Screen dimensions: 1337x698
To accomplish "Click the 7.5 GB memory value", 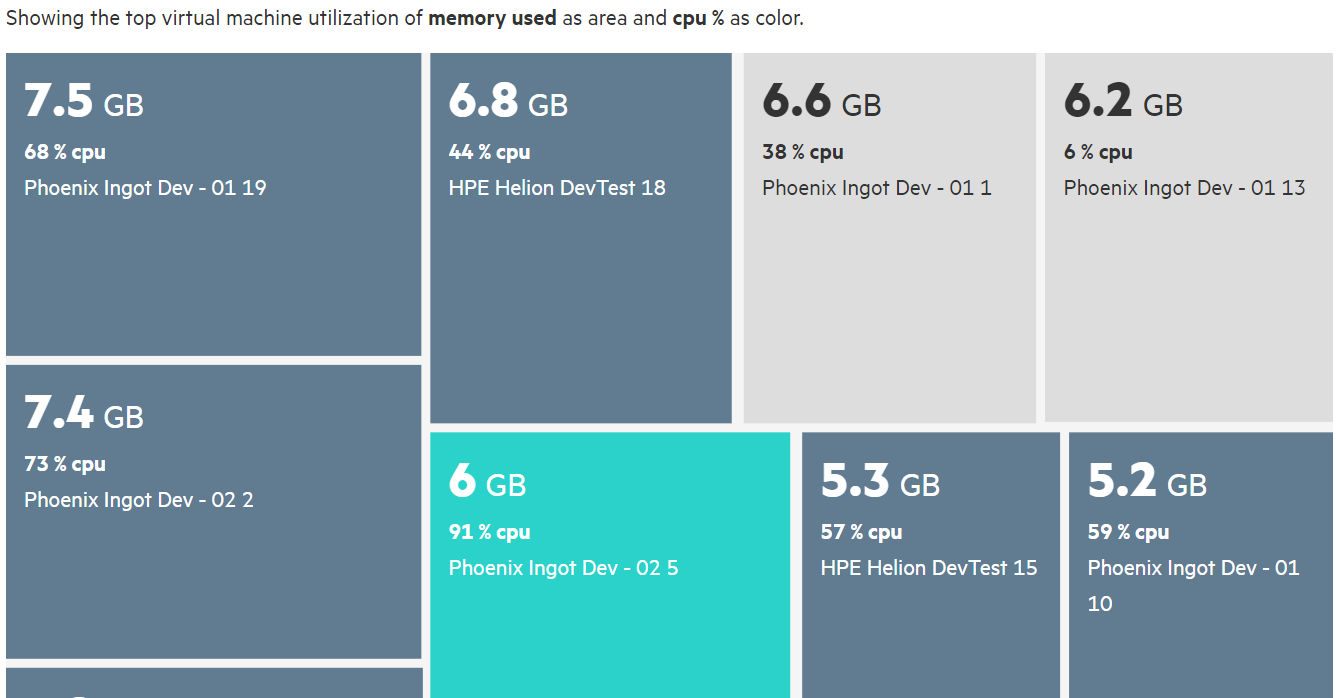I will [x=84, y=102].
